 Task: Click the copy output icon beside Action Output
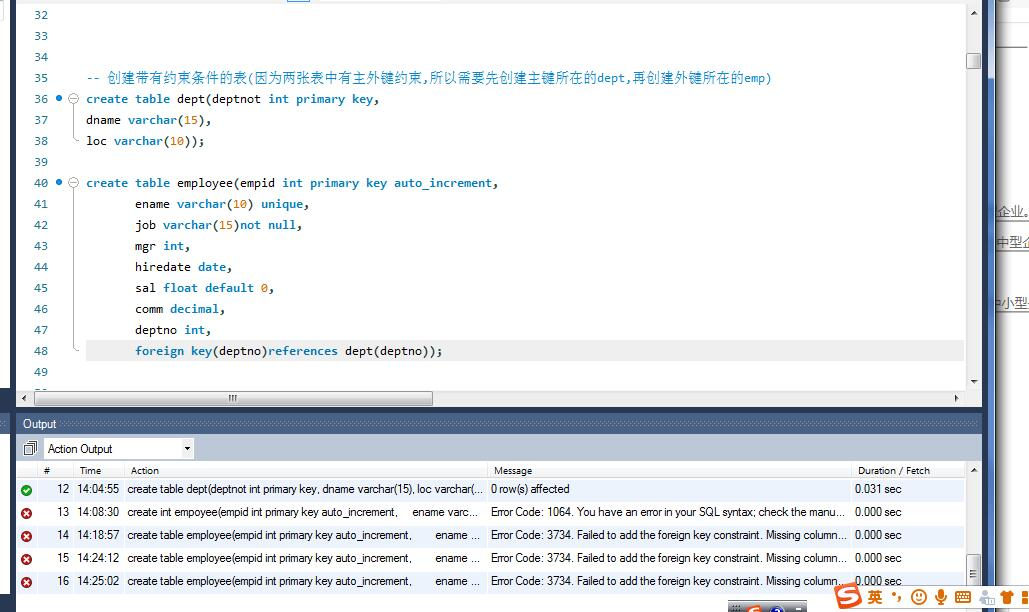pos(30,449)
